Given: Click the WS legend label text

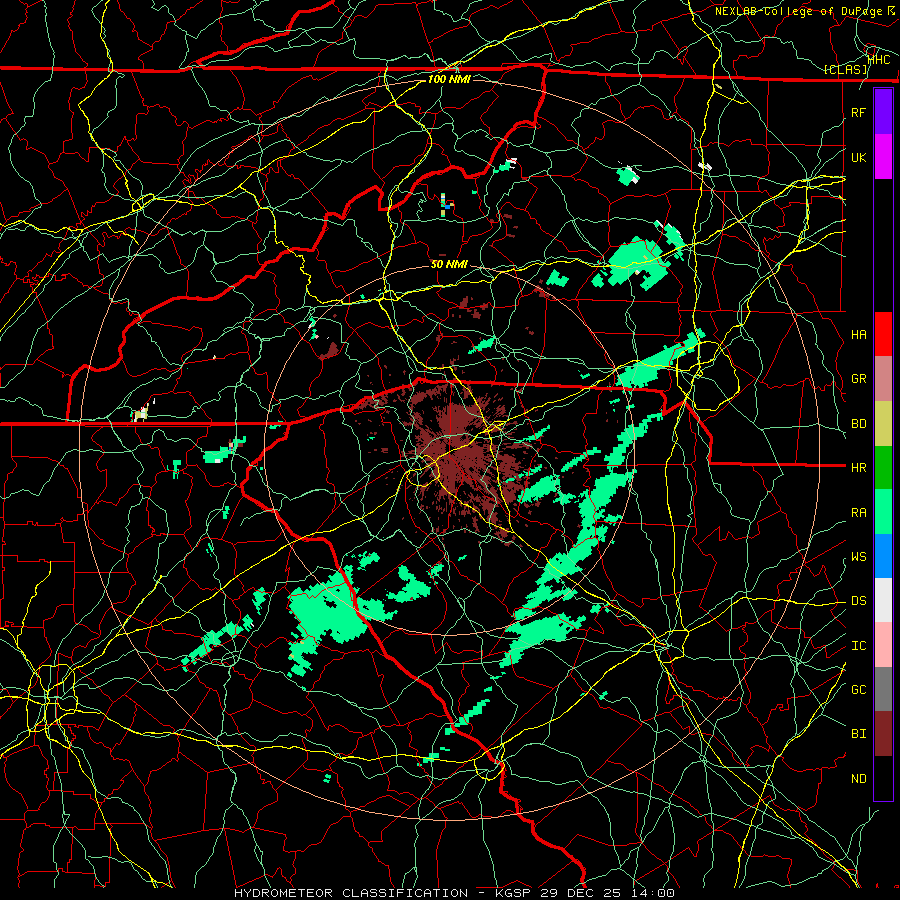Looking at the screenshot, I should (858, 557).
